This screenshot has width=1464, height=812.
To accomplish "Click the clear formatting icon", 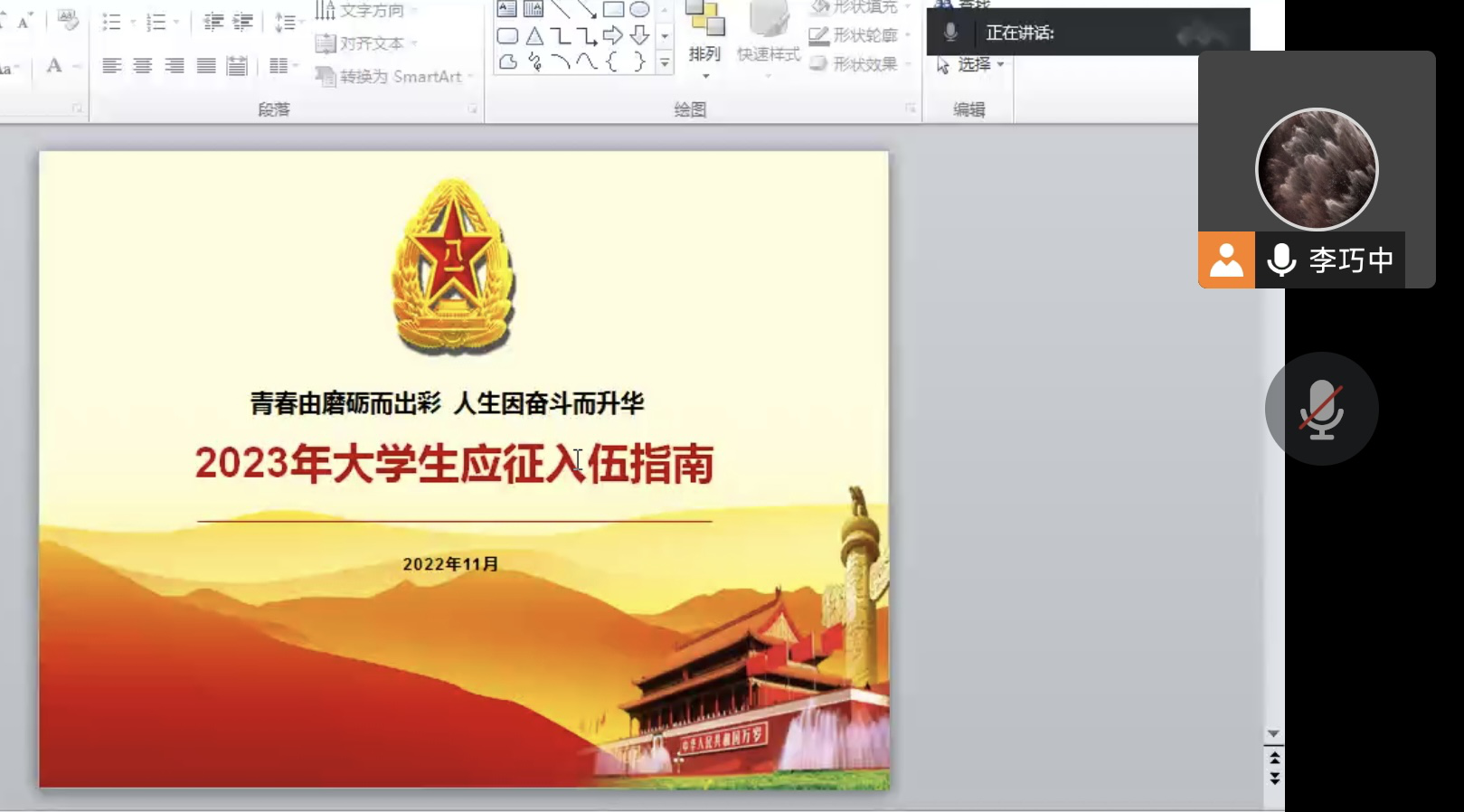I will [68, 20].
